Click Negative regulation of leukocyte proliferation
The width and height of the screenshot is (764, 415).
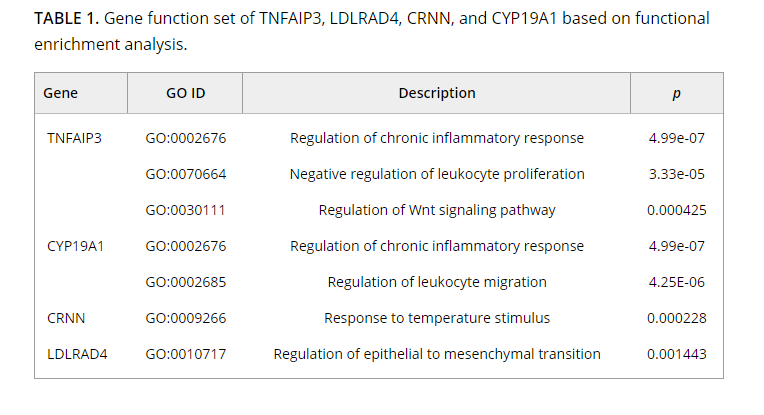tap(437, 174)
